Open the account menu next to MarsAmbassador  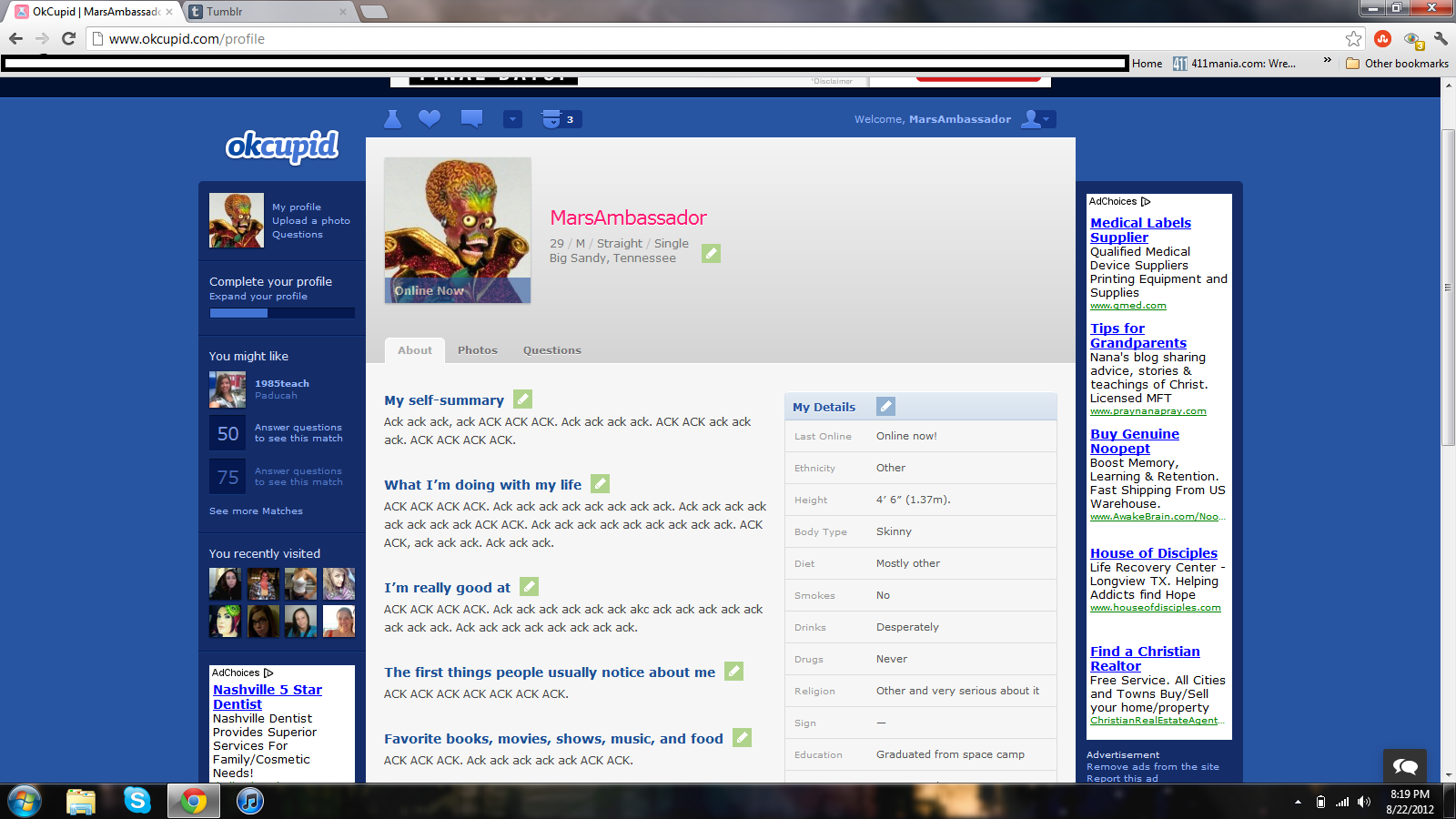(1037, 119)
